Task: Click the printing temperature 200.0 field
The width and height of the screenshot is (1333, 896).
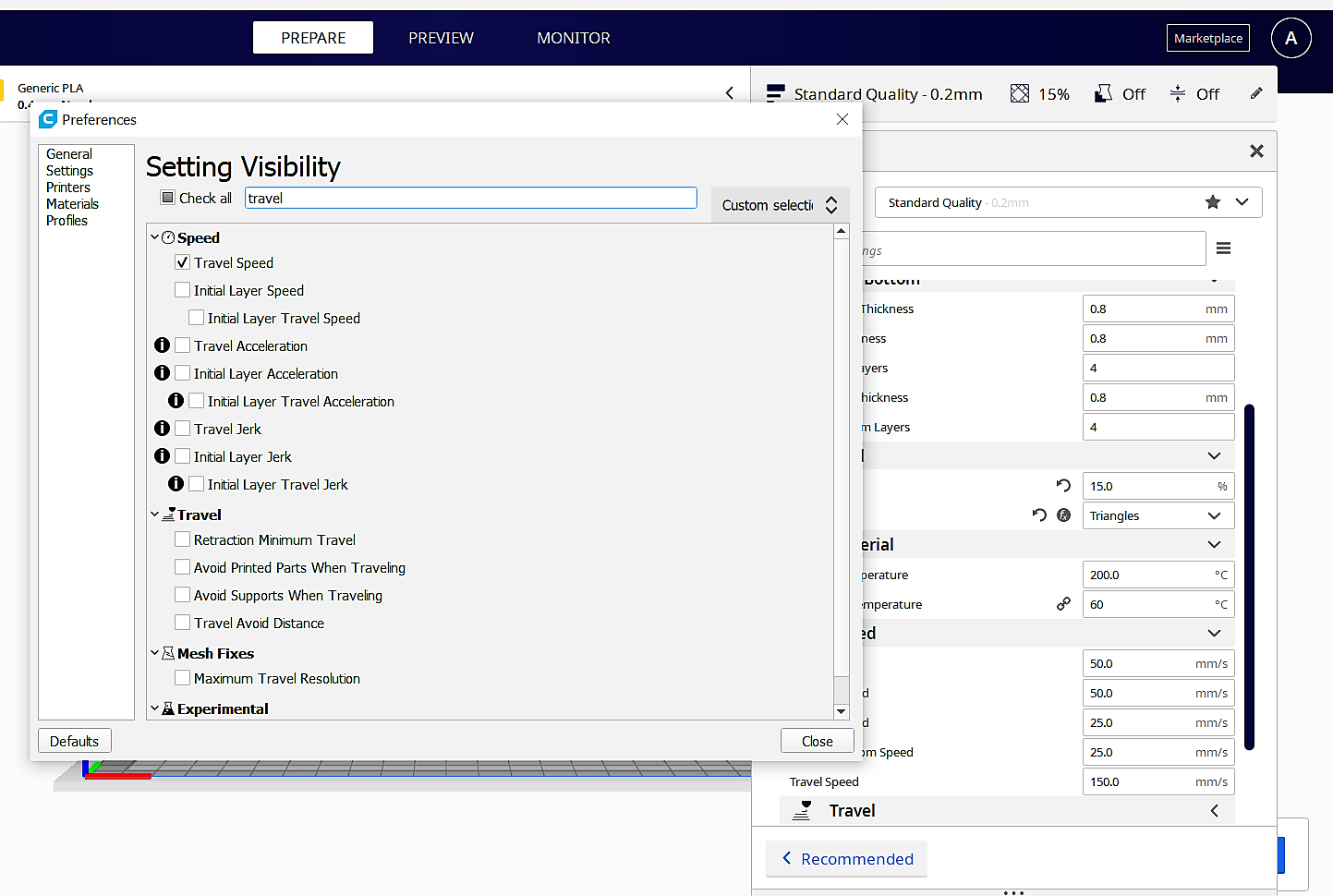Action: 1158,575
